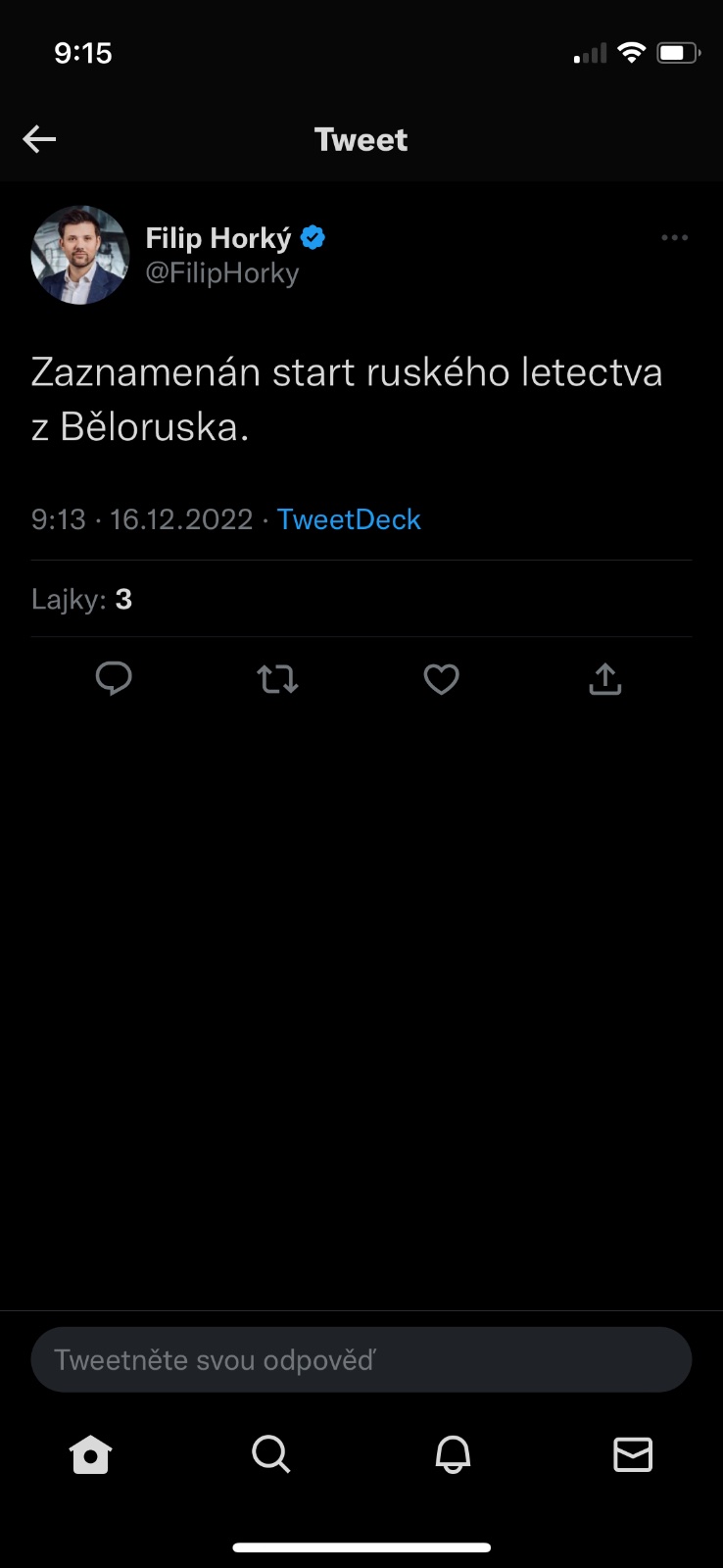Open the three-dot tweet options menu
The height and width of the screenshot is (1568, 723).
tap(674, 238)
